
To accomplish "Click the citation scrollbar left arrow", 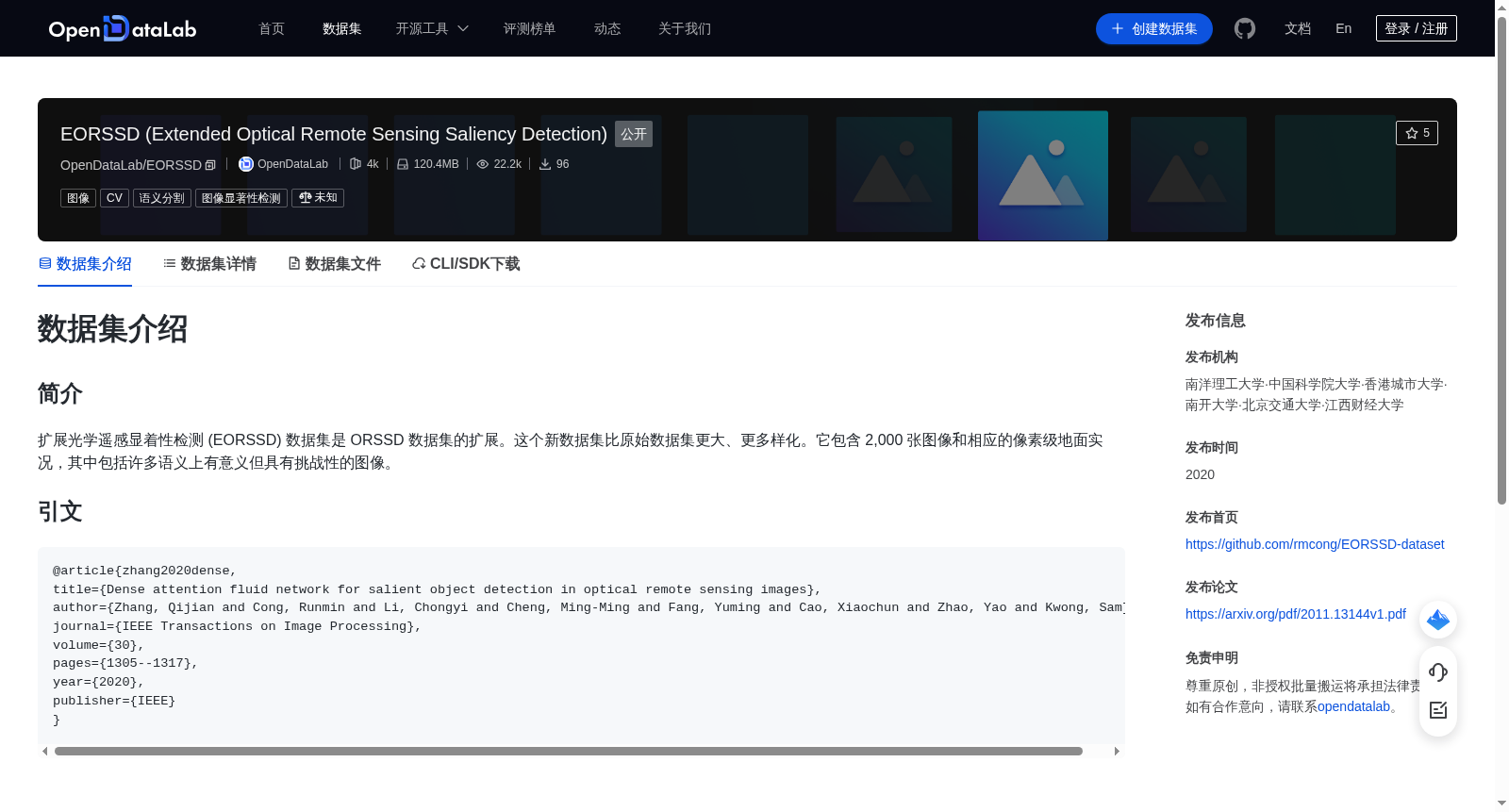I will click(x=44, y=752).
